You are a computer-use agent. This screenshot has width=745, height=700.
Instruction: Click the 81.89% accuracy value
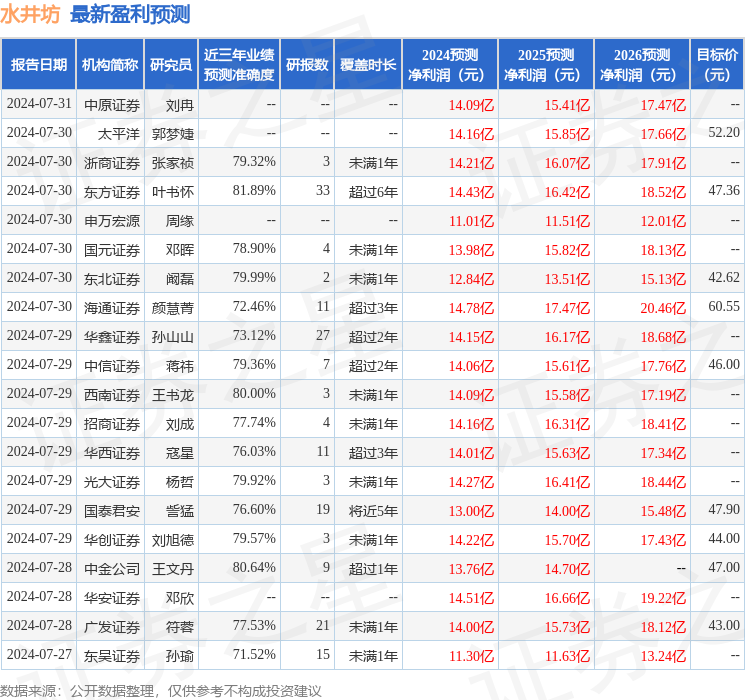pyautogui.click(x=254, y=191)
